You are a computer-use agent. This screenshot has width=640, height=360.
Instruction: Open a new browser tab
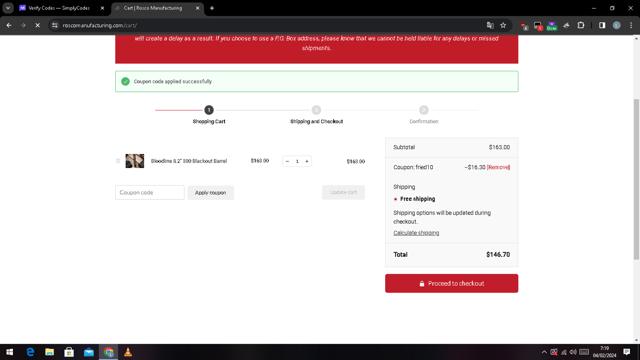[x=212, y=8]
